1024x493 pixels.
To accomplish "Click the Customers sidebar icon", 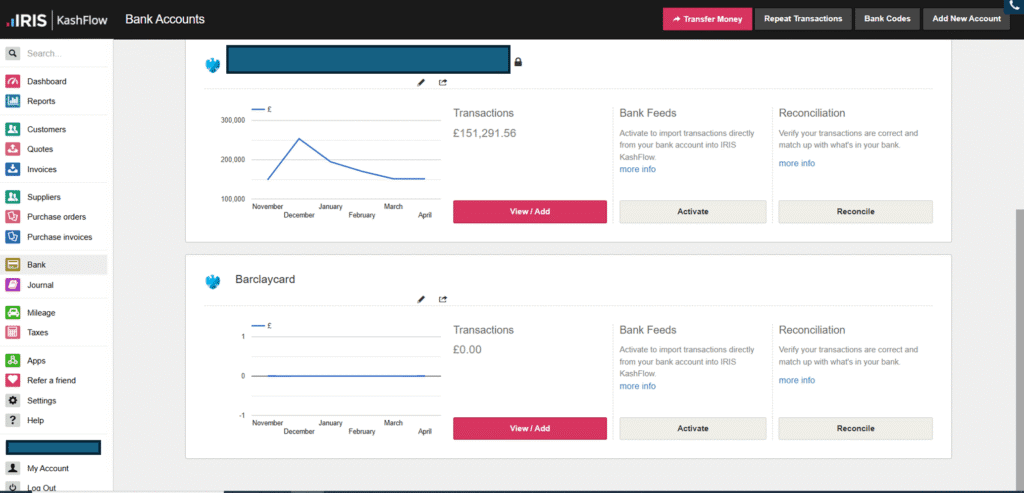I will point(13,129).
